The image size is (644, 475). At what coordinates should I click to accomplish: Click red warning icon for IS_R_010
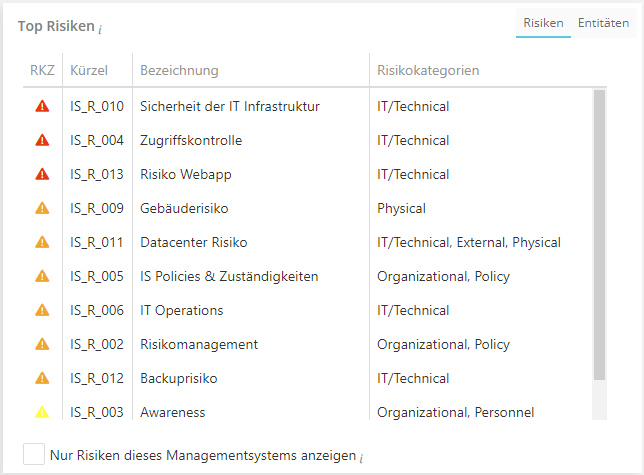[x=42, y=106]
